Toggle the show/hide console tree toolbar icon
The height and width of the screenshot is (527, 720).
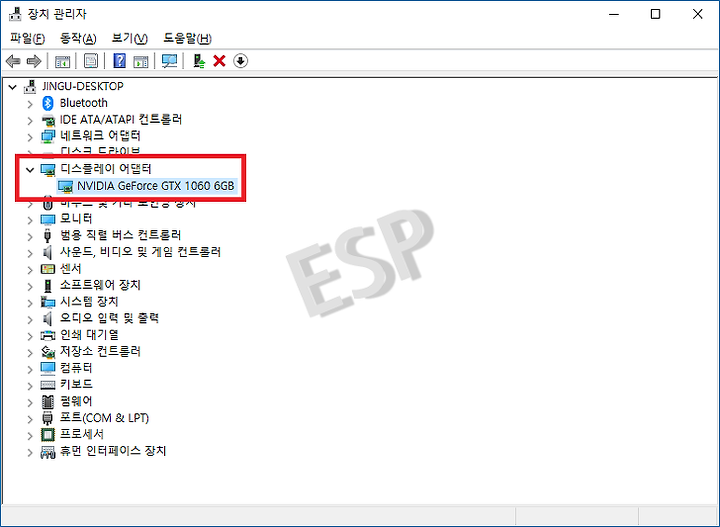62,61
